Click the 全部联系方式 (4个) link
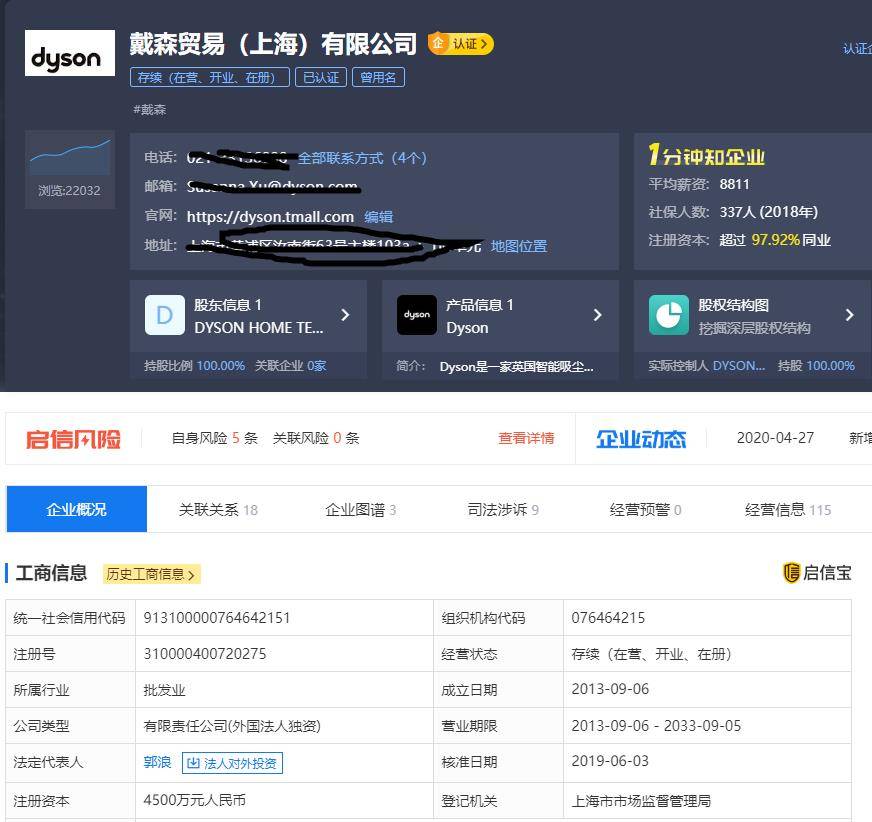 pyautogui.click(x=362, y=158)
